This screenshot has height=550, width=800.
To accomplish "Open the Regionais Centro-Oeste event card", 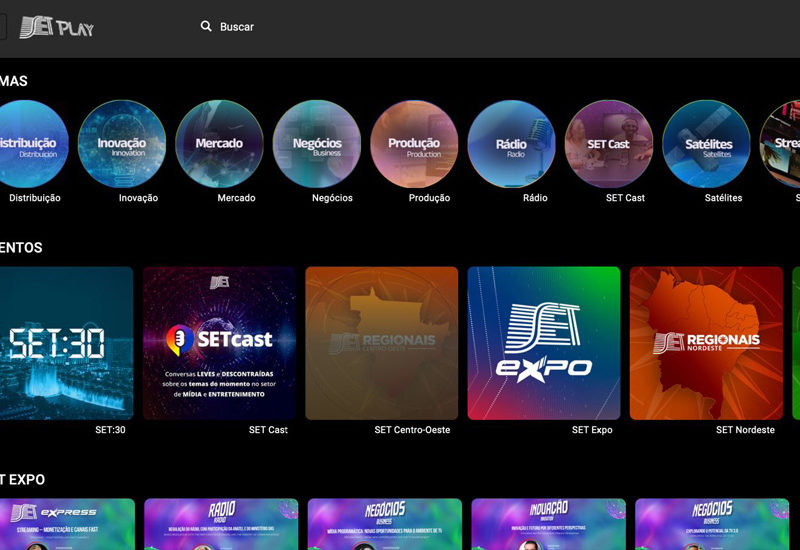I will pos(382,343).
